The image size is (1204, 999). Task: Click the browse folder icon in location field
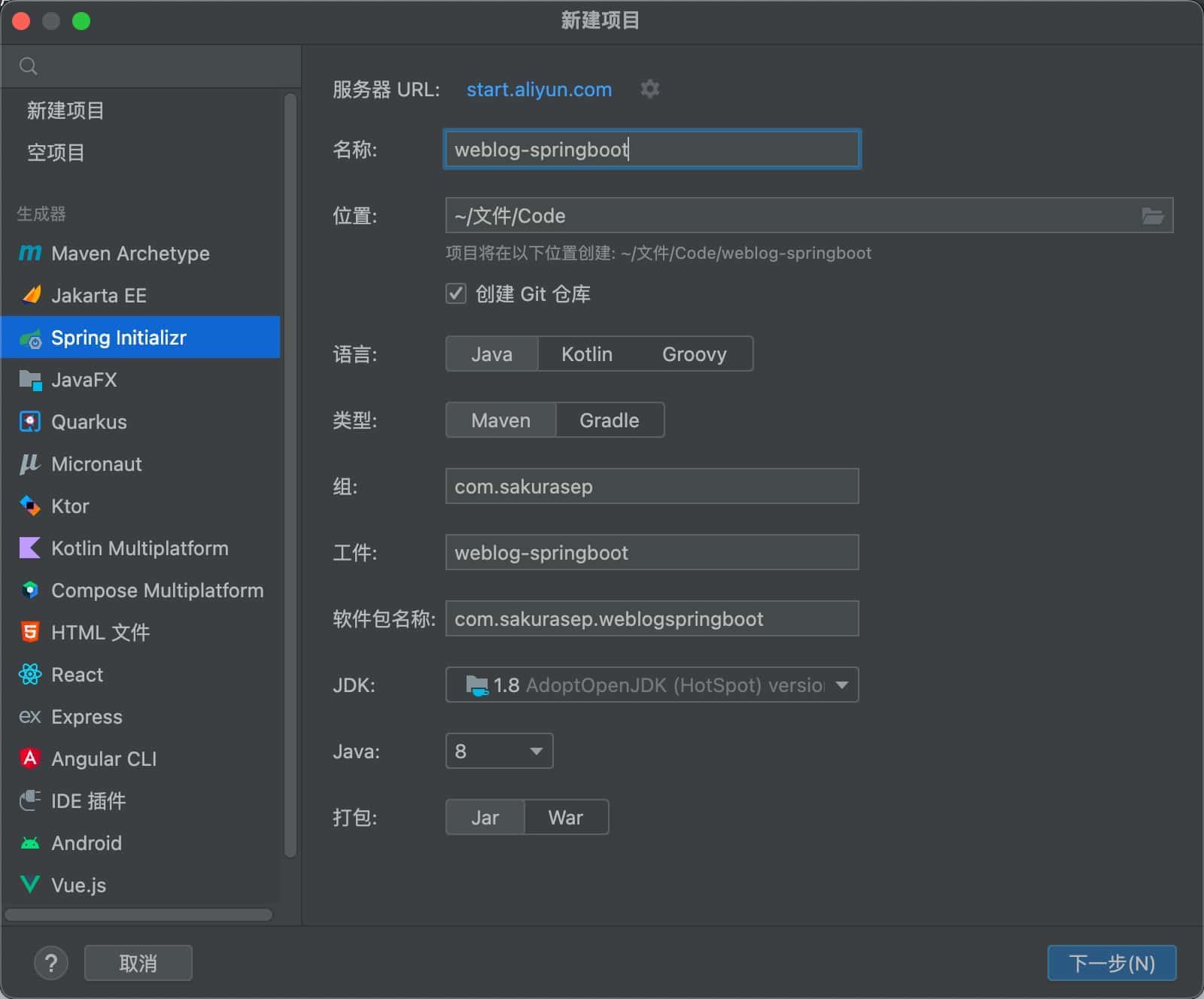coord(1152,216)
